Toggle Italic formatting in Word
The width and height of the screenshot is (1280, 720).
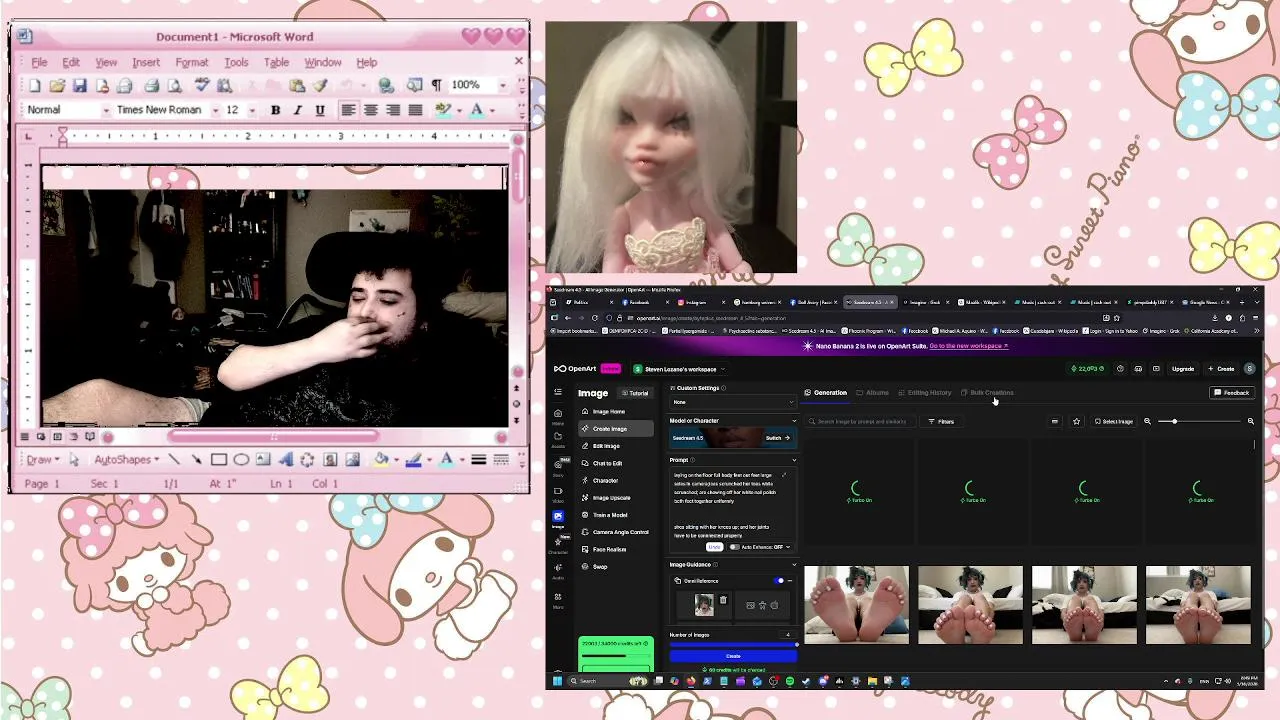click(297, 110)
